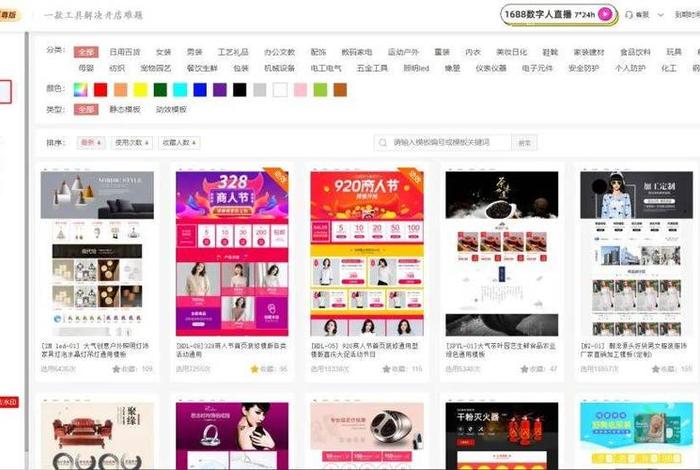Sort templates by 使用次数
The height and width of the screenshot is (470, 700).
pos(132,143)
